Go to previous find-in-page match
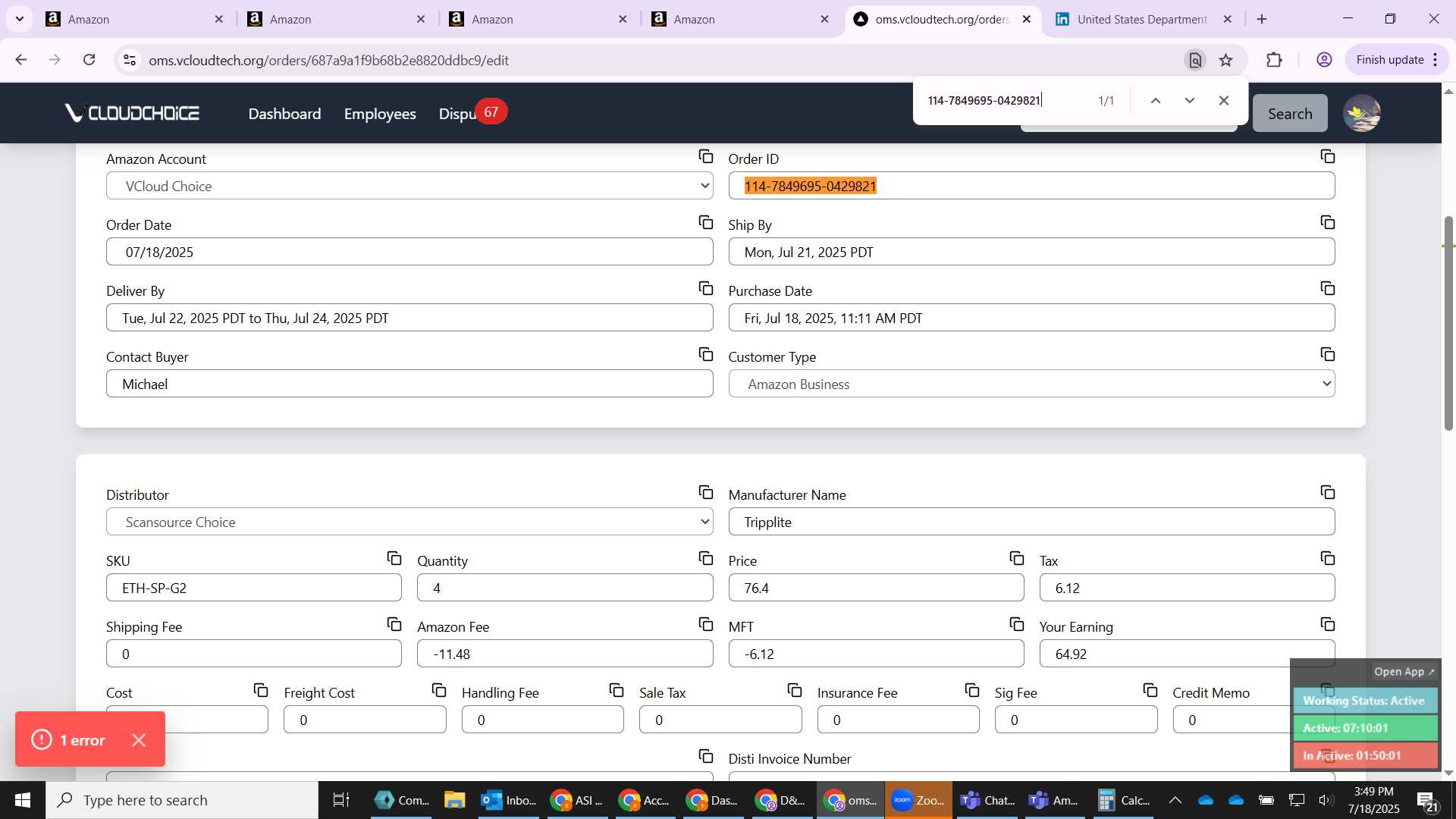1456x819 pixels. [x=1155, y=100]
